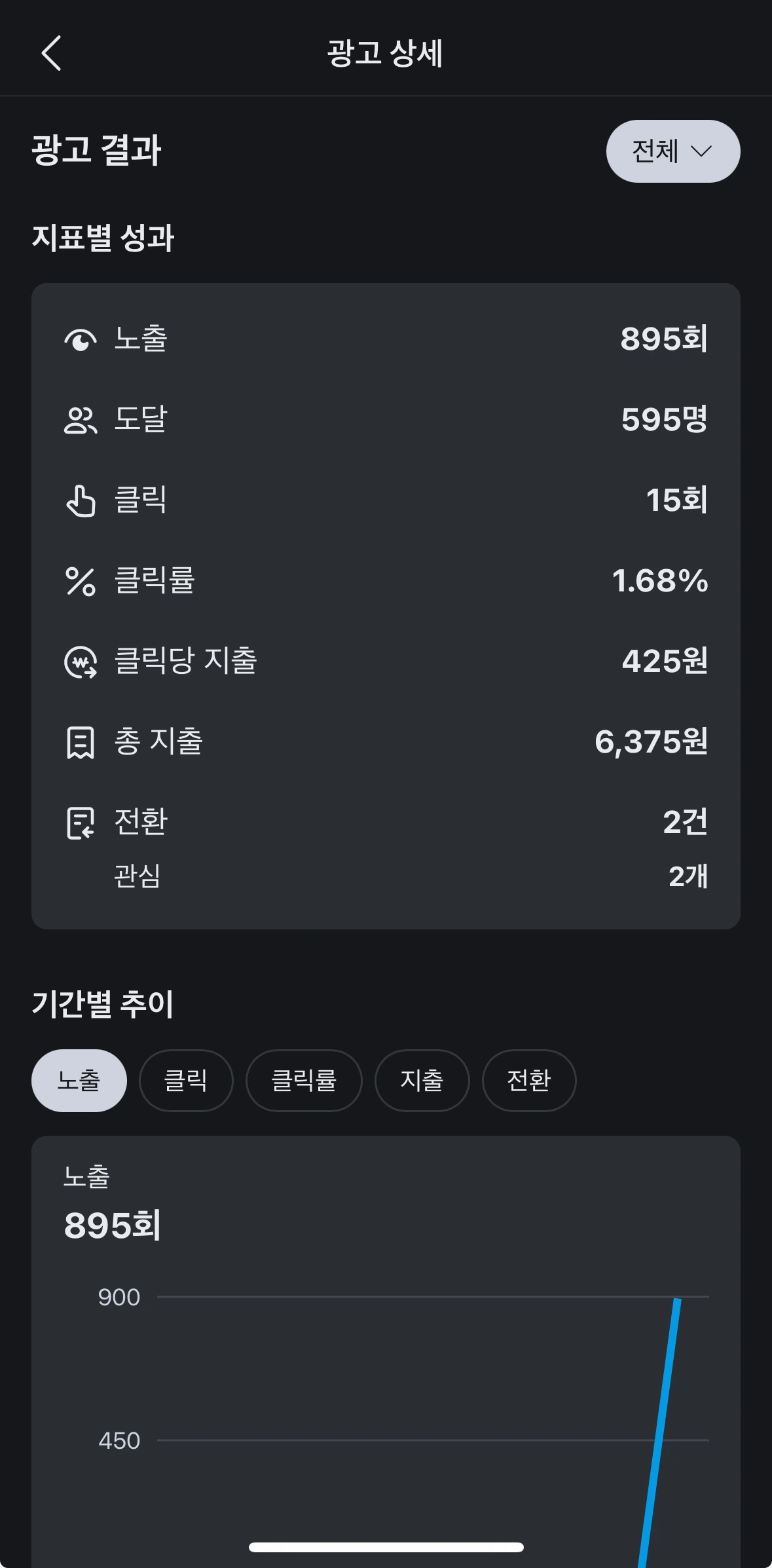This screenshot has height=1568, width=772.
Task: Show 지출 trend in the chart
Action: point(422,1081)
